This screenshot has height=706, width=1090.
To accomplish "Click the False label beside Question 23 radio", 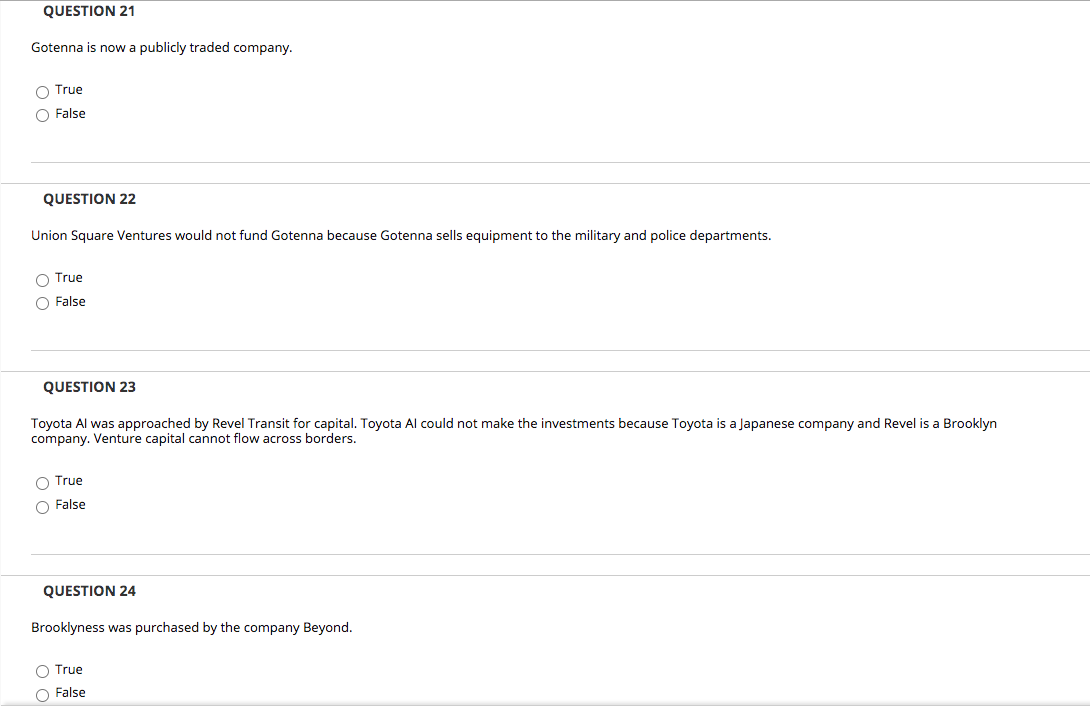I will pyautogui.click(x=71, y=504).
